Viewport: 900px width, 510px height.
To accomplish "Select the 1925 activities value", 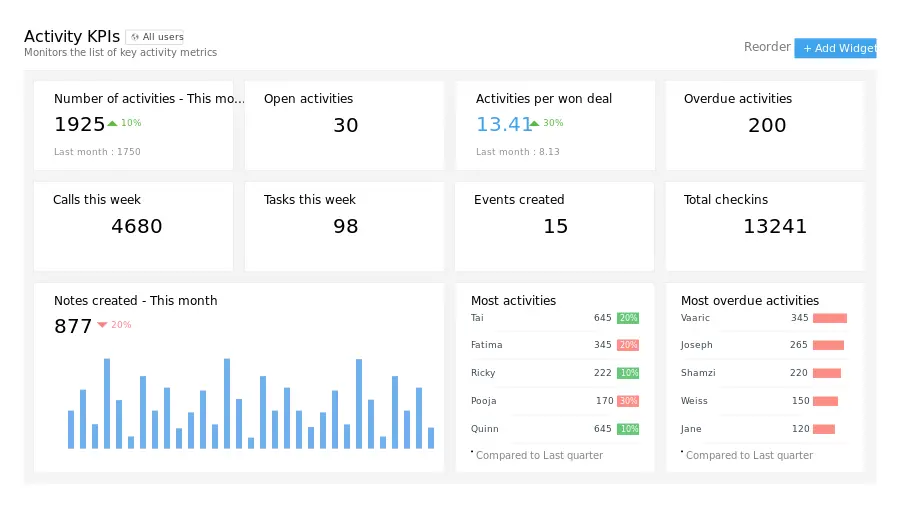I will point(80,124).
